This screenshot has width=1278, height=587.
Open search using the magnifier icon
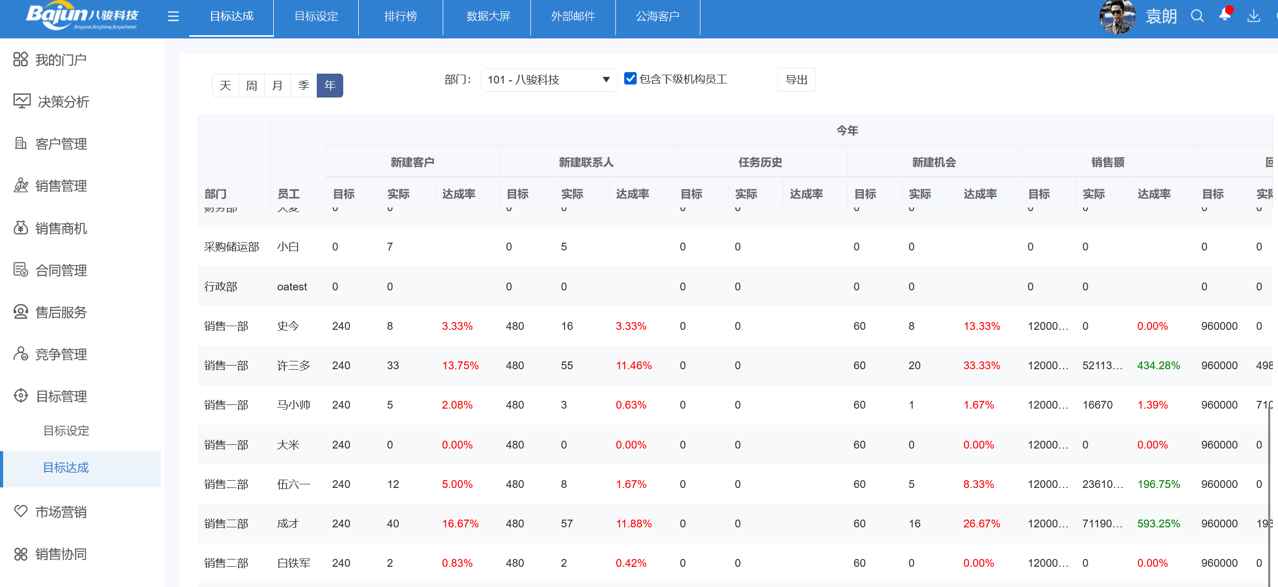[1197, 17]
